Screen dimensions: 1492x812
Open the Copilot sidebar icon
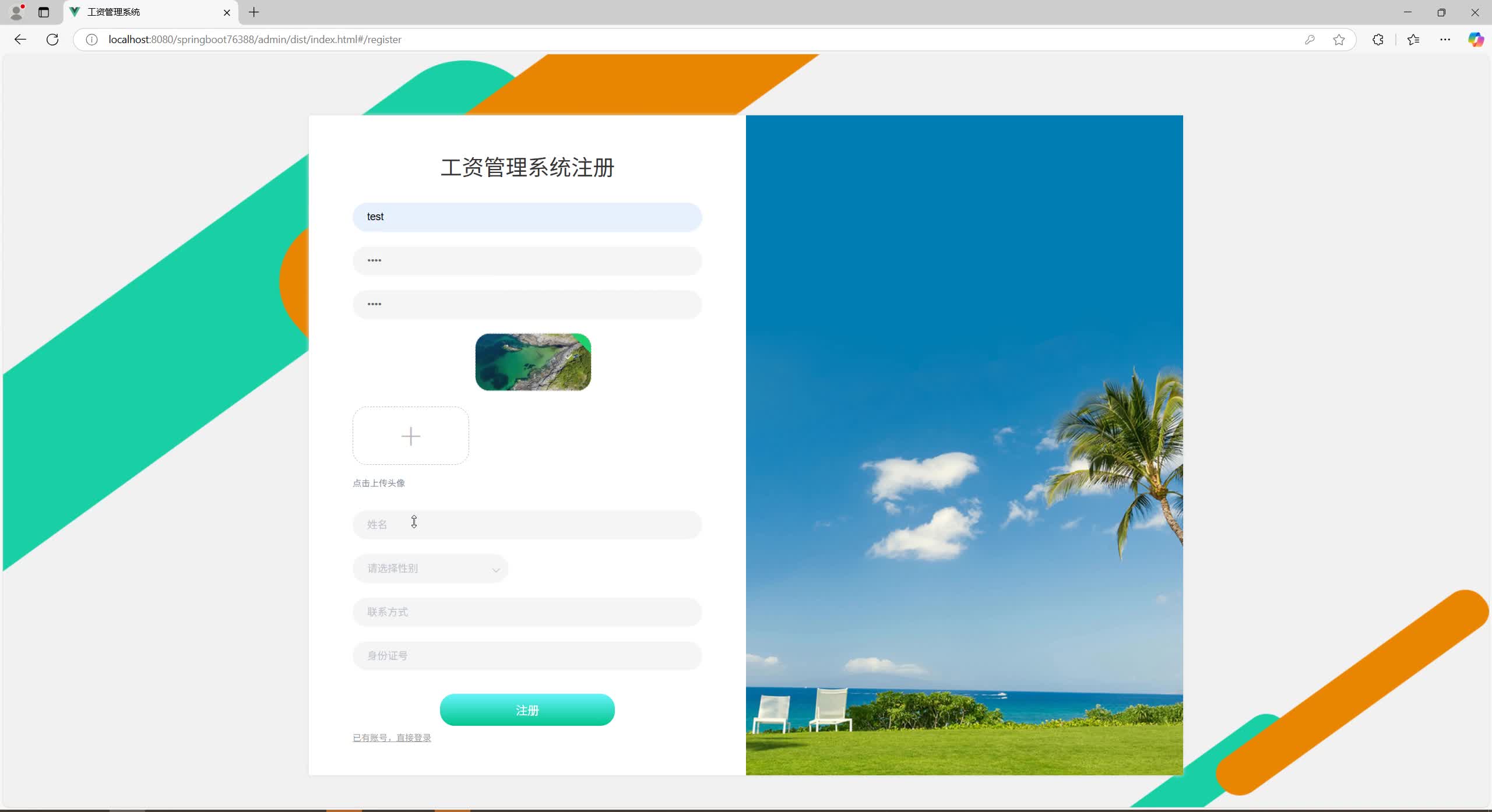(1477, 39)
